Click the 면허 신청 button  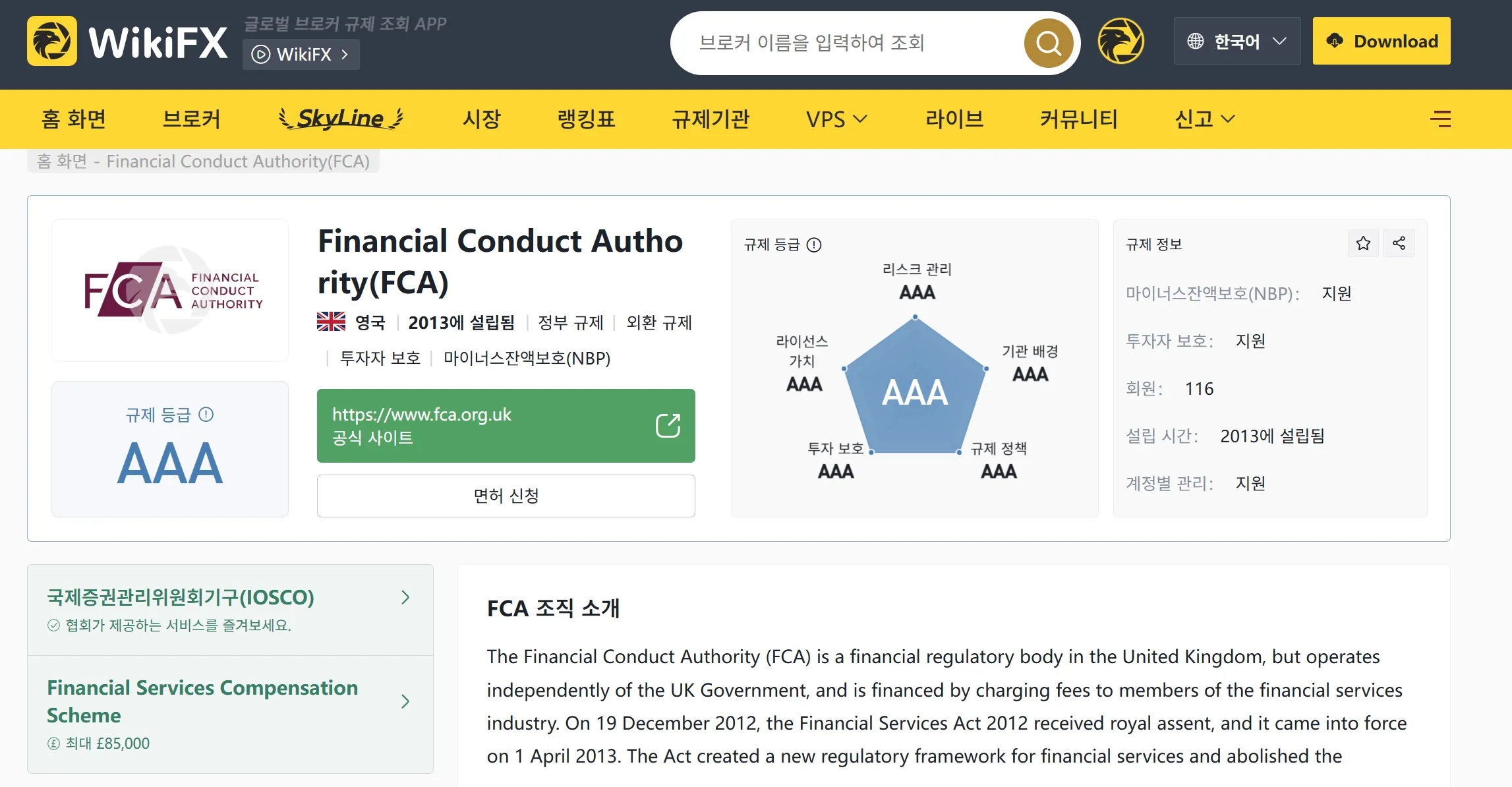tap(506, 496)
